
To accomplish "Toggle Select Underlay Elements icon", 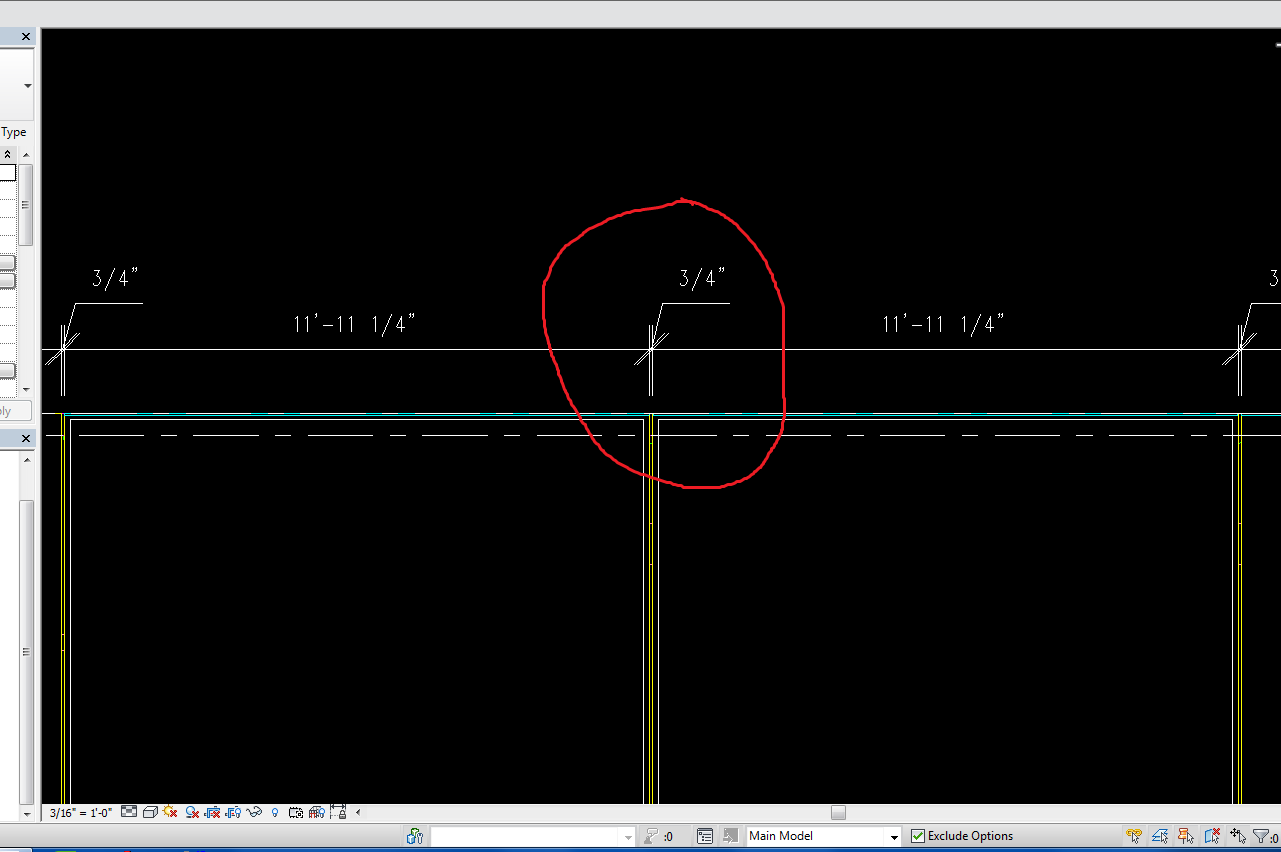I will [x=1160, y=836].
